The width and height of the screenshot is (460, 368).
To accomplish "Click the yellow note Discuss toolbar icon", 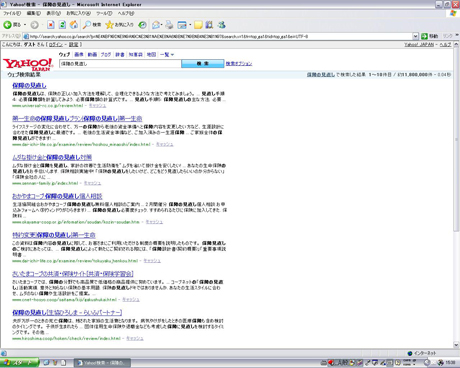I will [x=198, y=25].
